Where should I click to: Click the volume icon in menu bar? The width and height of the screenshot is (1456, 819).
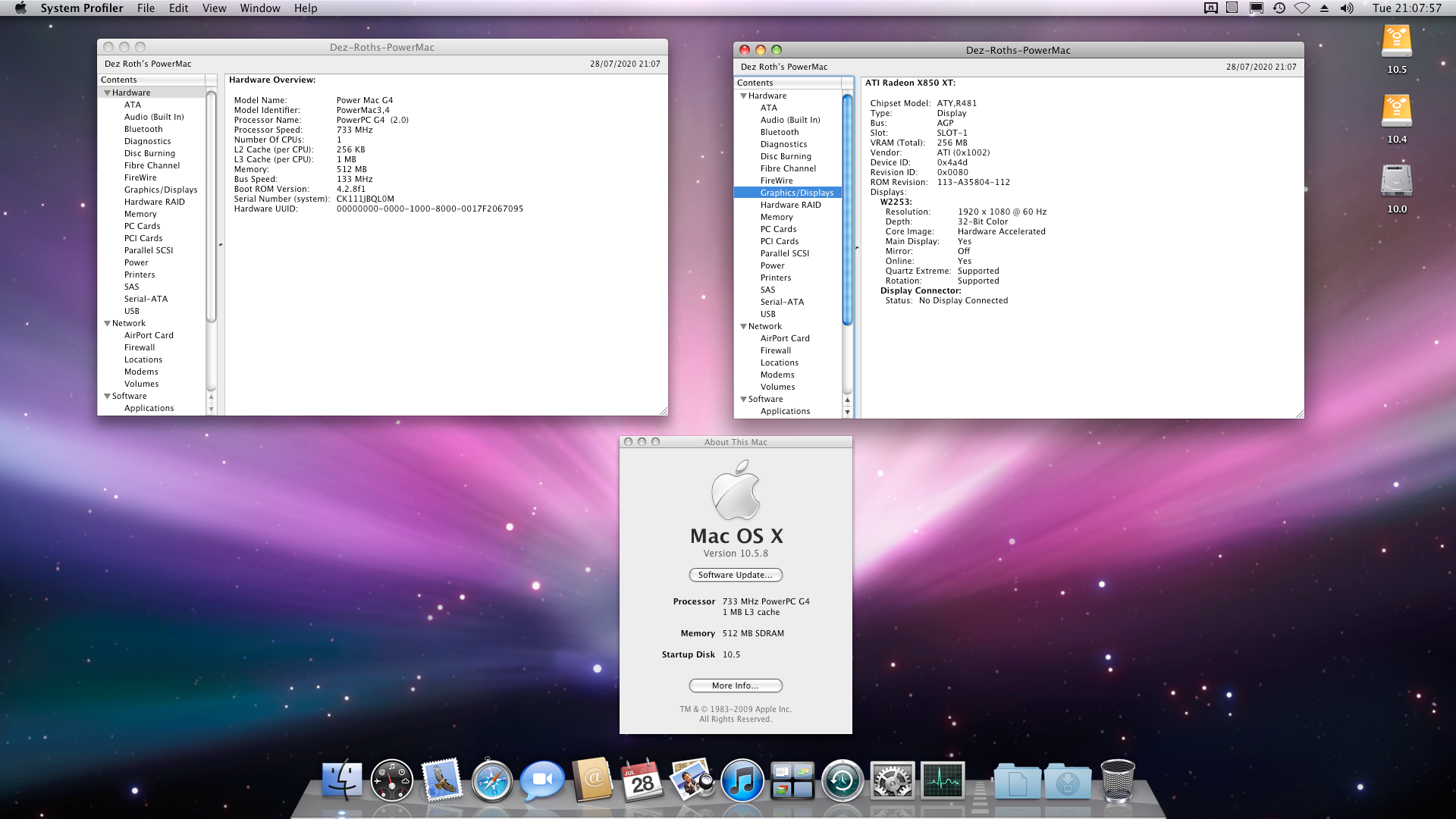tap(1347, 8)
